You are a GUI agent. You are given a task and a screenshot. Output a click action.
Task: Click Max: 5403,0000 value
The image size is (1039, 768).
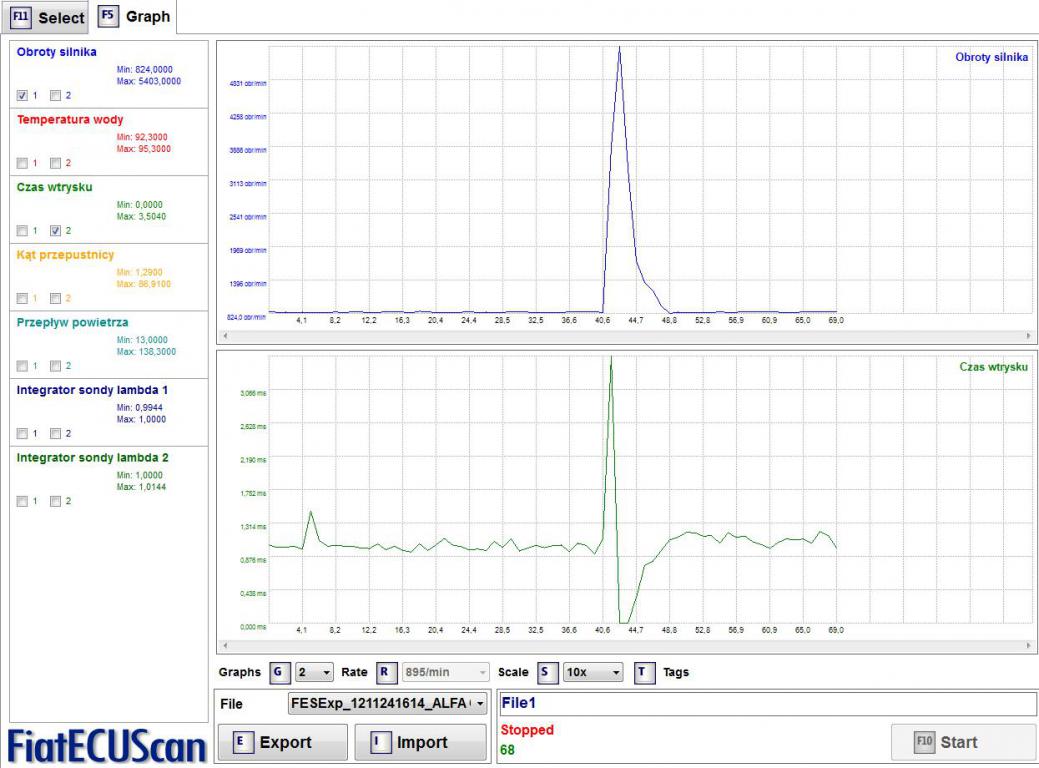point(148,81)
